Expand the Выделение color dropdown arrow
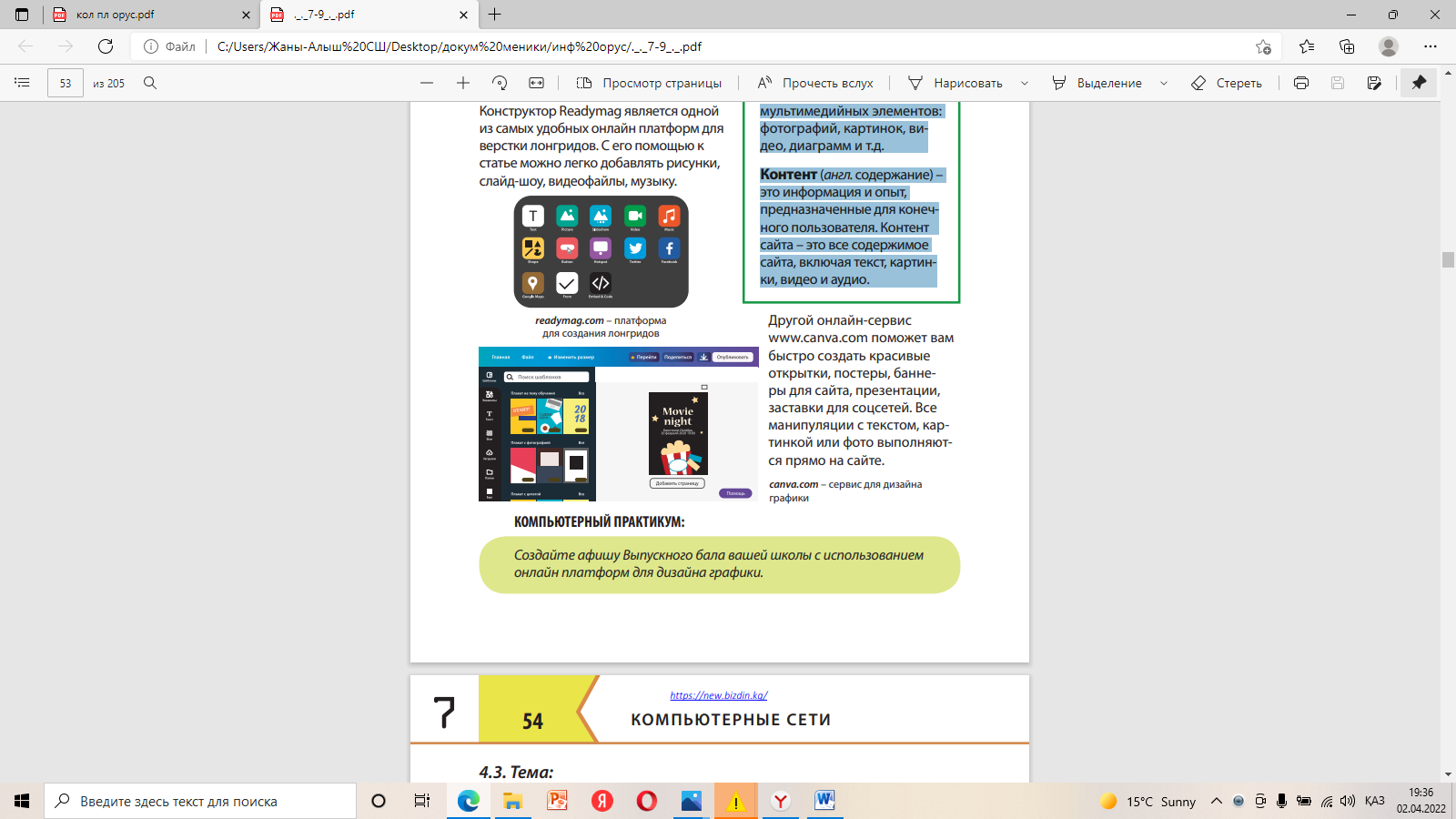The height and width of the screenshot is (819, 1456). pos(1164,83)
